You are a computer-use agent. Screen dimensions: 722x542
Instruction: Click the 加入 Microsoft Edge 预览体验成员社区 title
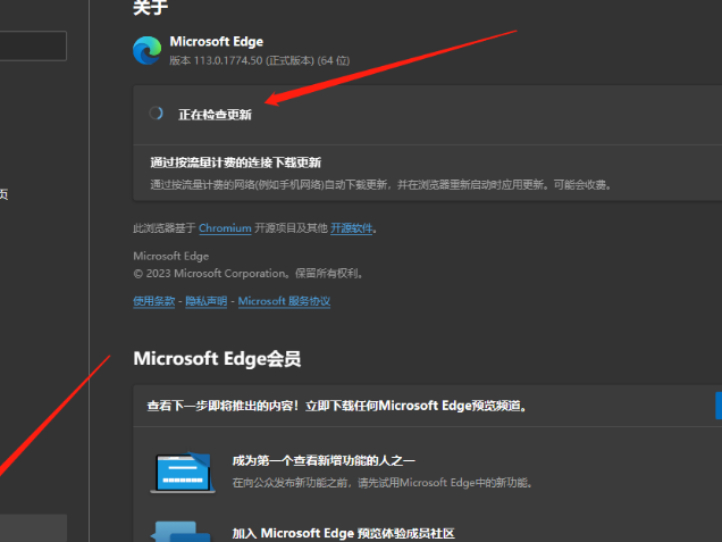coord(343,533)
